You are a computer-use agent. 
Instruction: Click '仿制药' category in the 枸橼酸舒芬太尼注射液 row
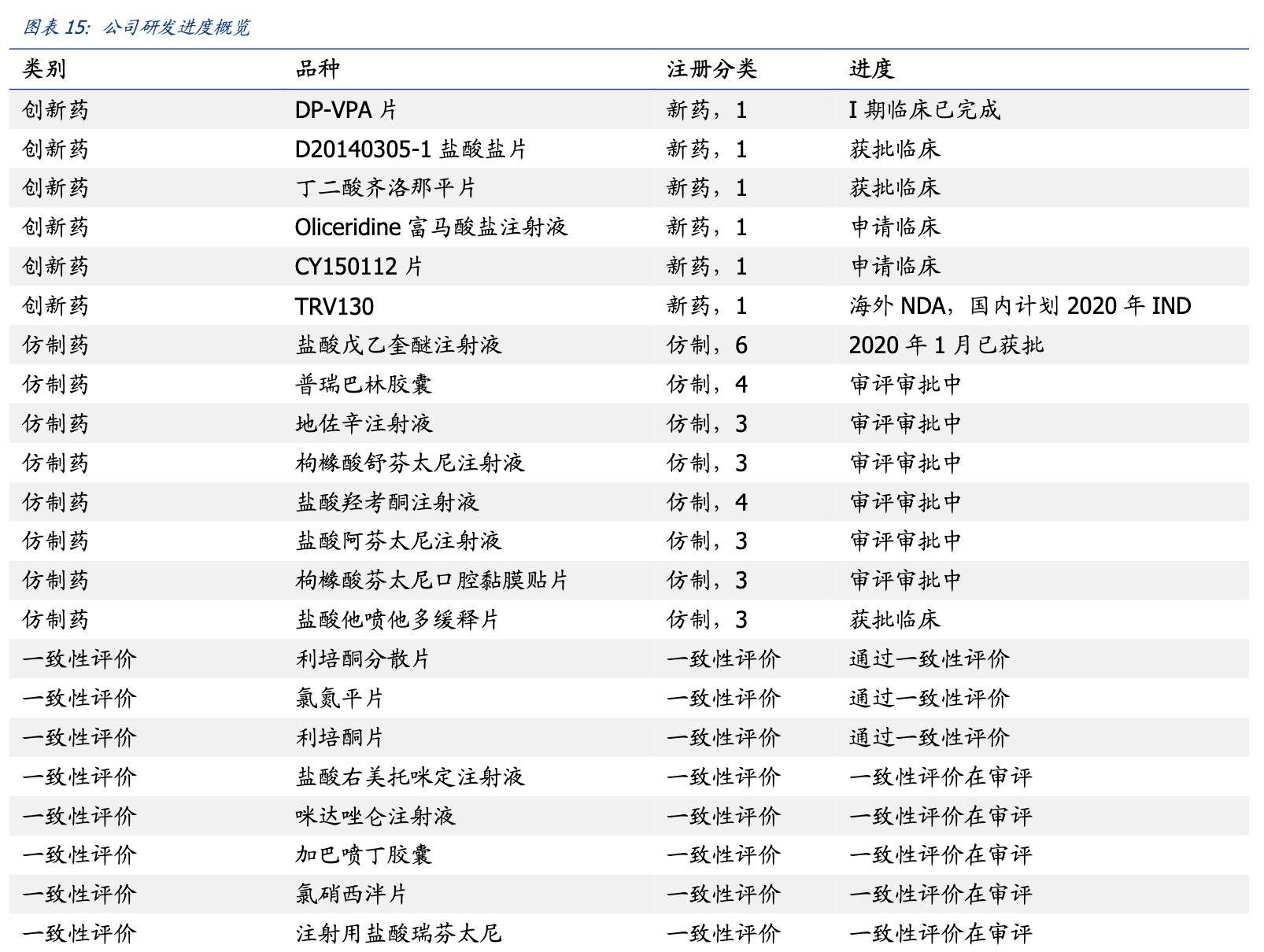[x=56, y=463]
